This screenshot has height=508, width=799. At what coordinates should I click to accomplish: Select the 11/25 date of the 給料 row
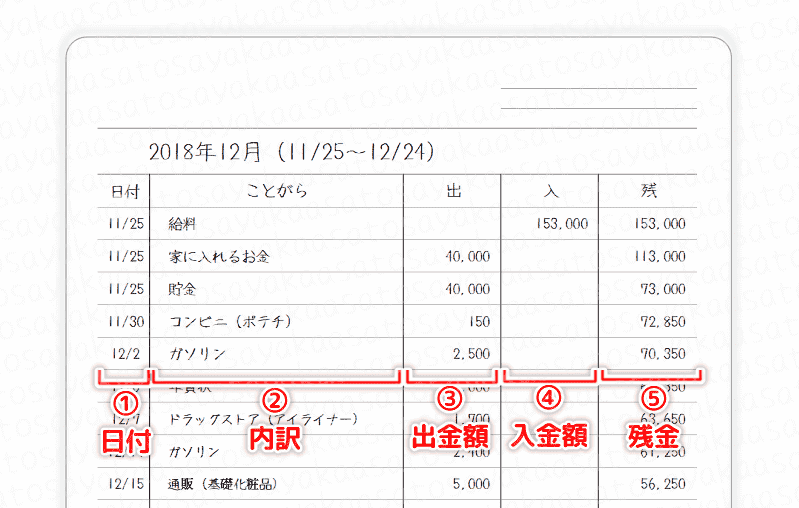(x=126, y=224)
